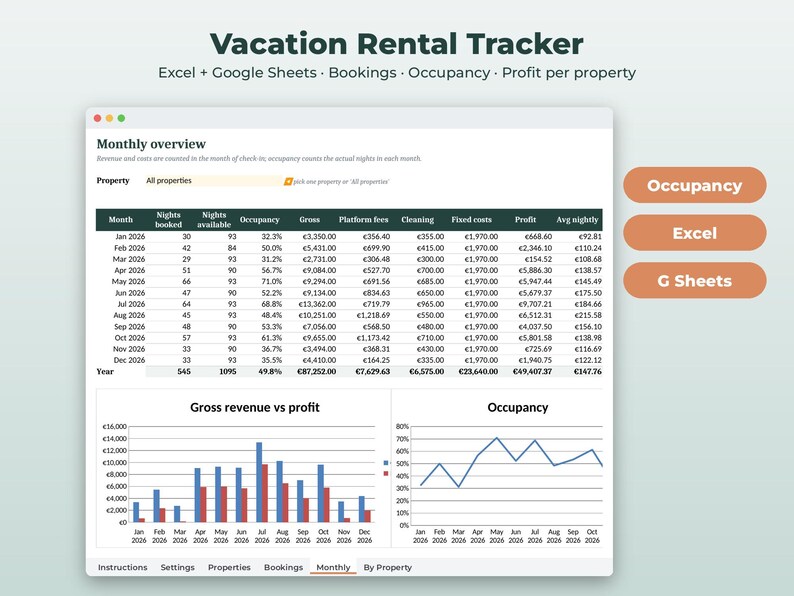The height and width of the screenshot is (596, 794).
Task: Click the average nightly total '€147.76'
Action: tap(588, 372)
